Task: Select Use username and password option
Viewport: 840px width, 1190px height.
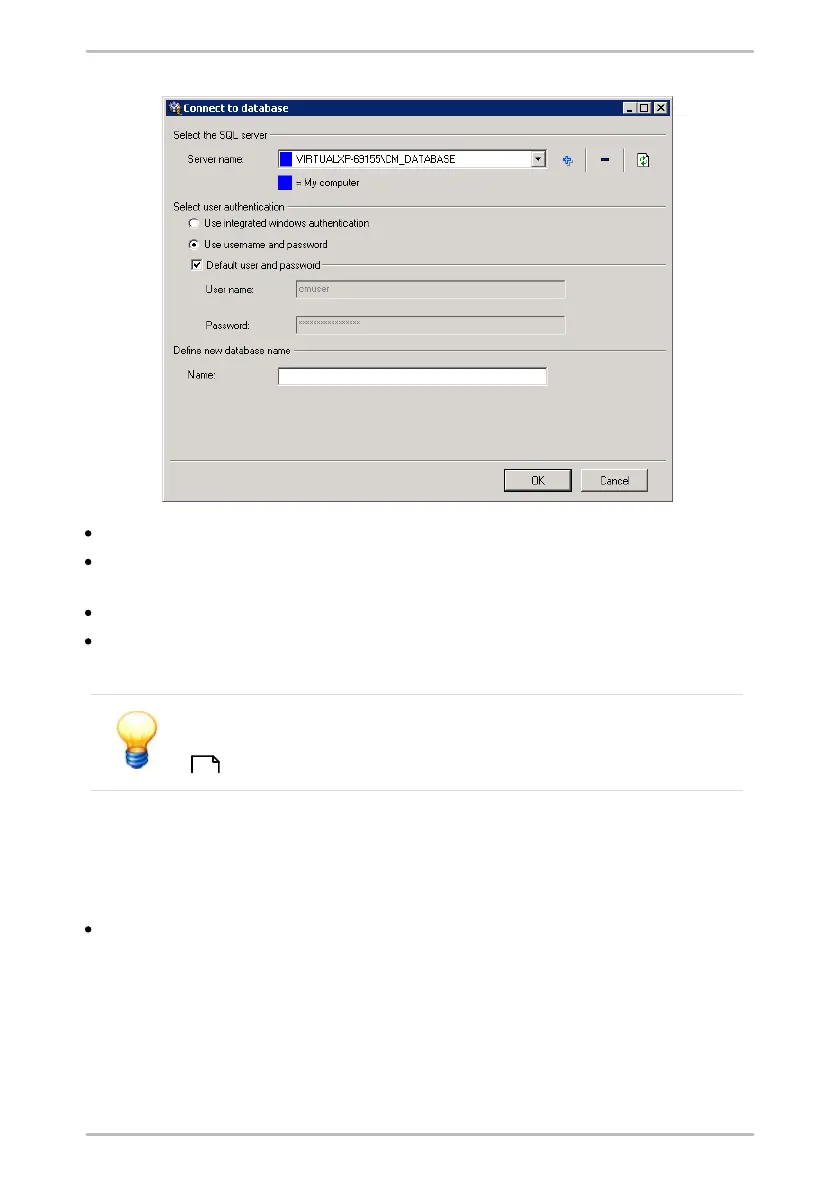Action: point(193,244)
